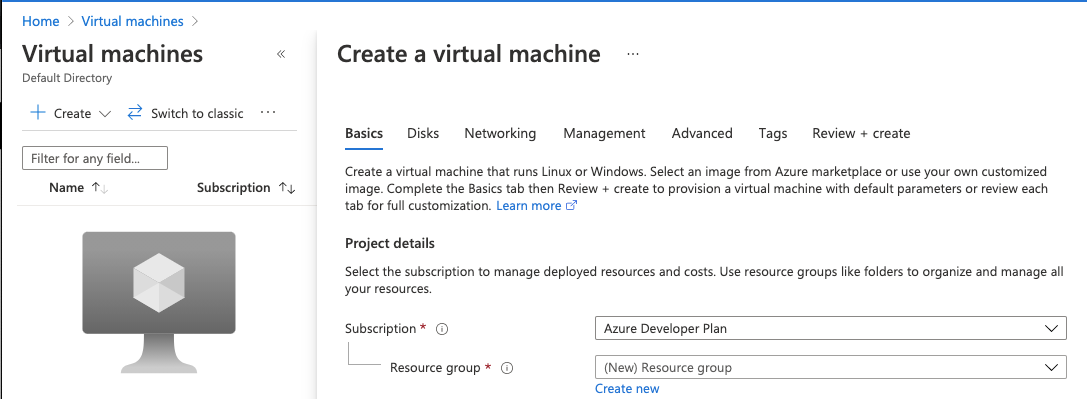Go to the Tags tab
1087x399 pixels.
[x=773, y=133]
